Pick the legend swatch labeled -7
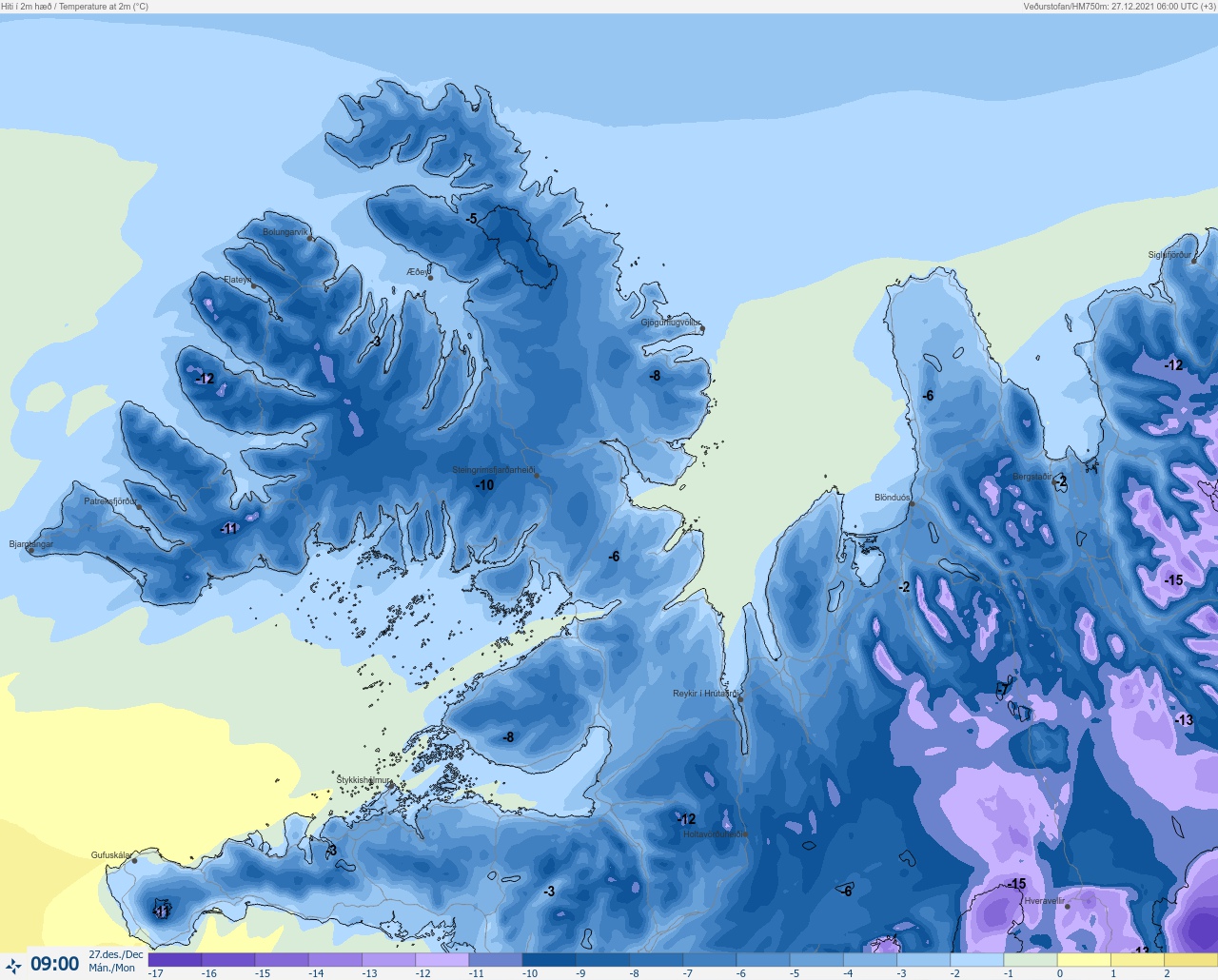1218x980 pixels. click(x=710, y=960)
